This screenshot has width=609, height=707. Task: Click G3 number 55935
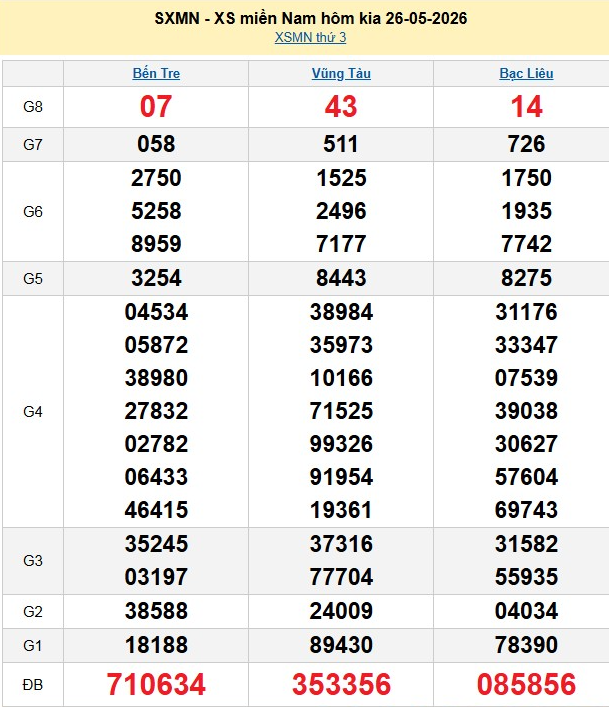(526, 577)
